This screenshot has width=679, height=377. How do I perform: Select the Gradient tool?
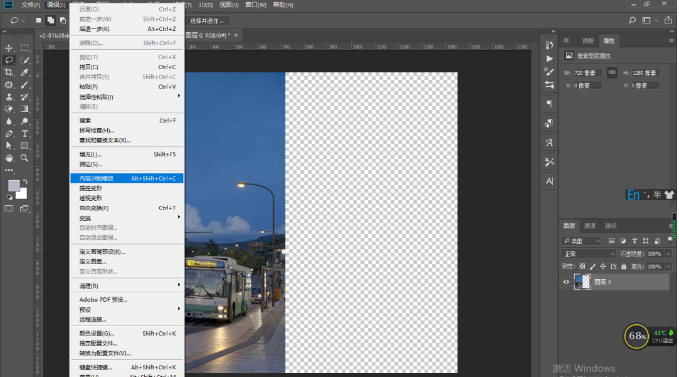point(25,109)
